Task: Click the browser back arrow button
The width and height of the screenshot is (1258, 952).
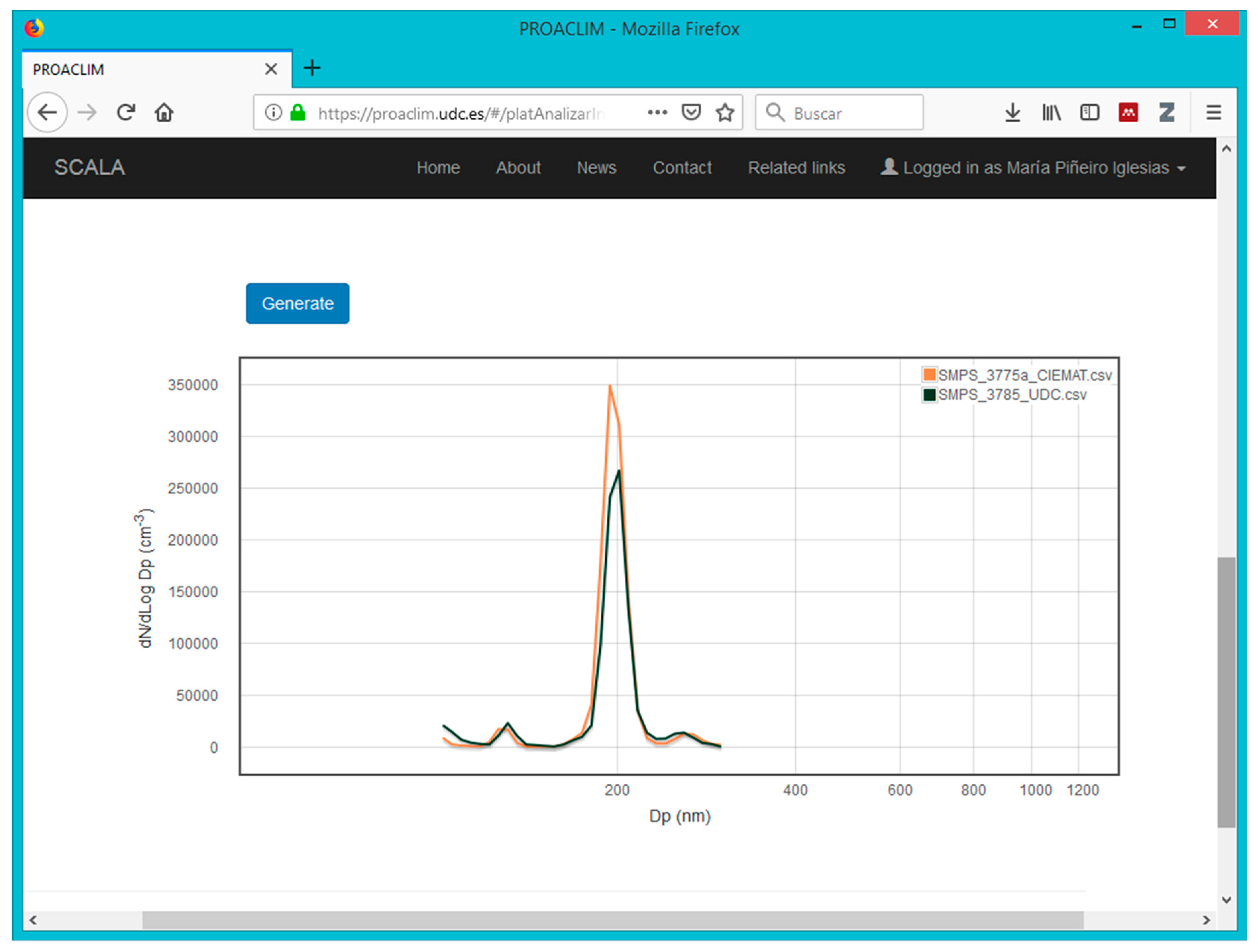Action: pos(47,113)
